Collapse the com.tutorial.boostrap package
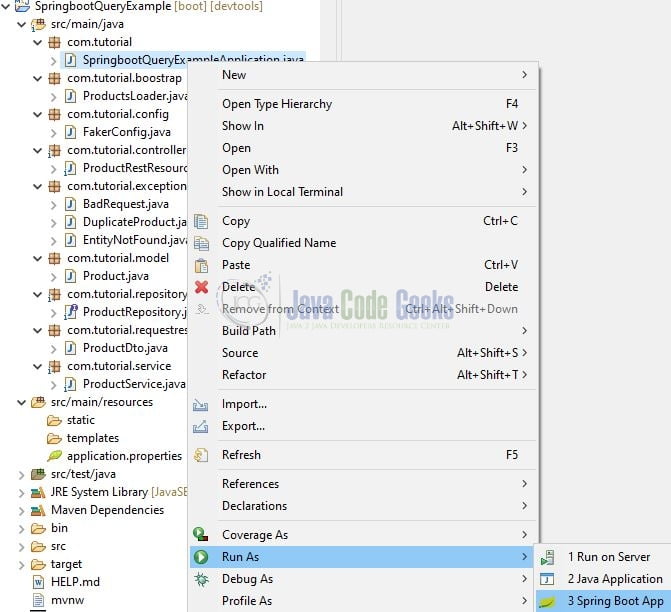This screenshot has width=671, height=612. 38,78
